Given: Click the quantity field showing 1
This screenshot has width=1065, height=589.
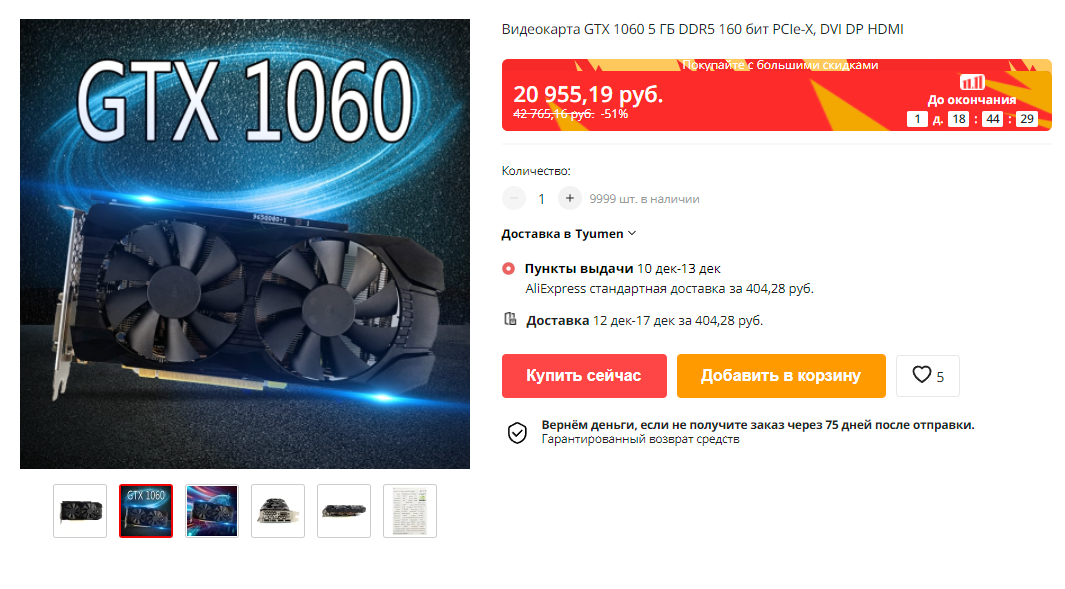Looking at the screenshot, I should (x=541, y=199).
